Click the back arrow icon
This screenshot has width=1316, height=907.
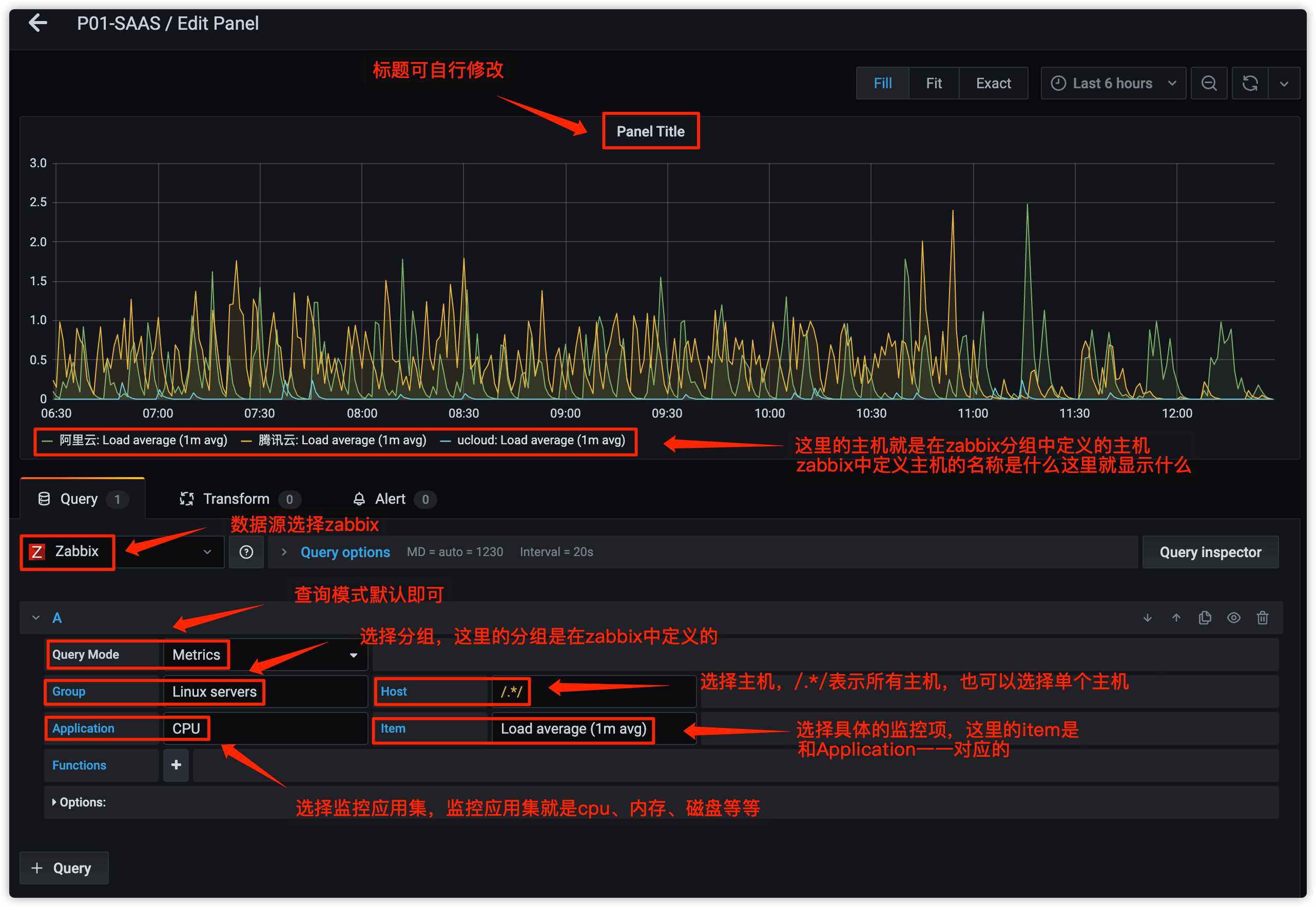click(x=37, y=23)
